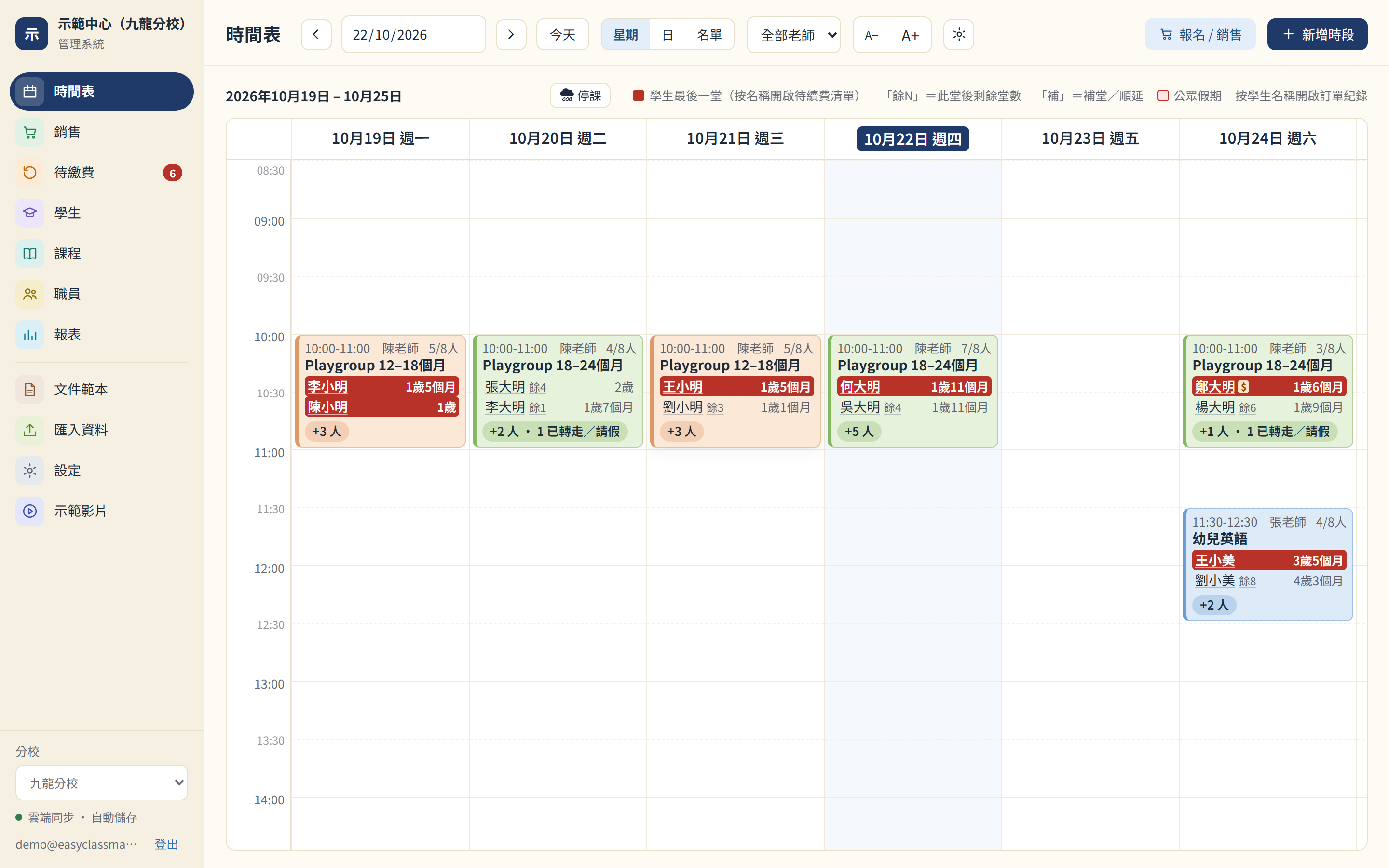Open the 九龍分校 branch dropdown
Image resolution: width=1389 pixels, height=868 pixels.
coord(102,783)
